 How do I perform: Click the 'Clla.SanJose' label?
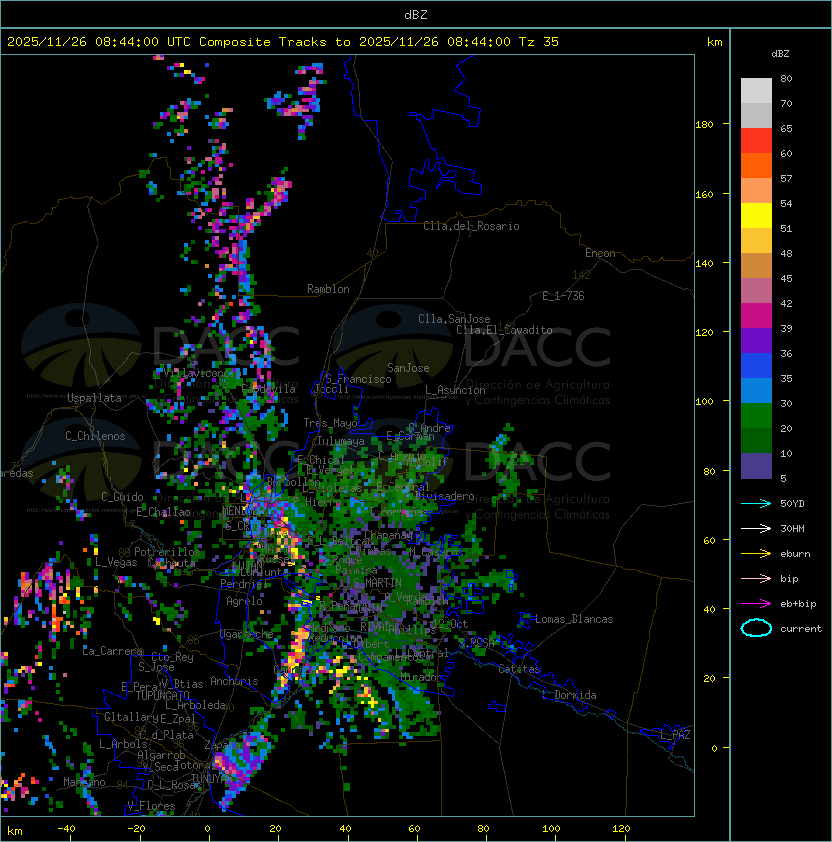pos(454,319)
